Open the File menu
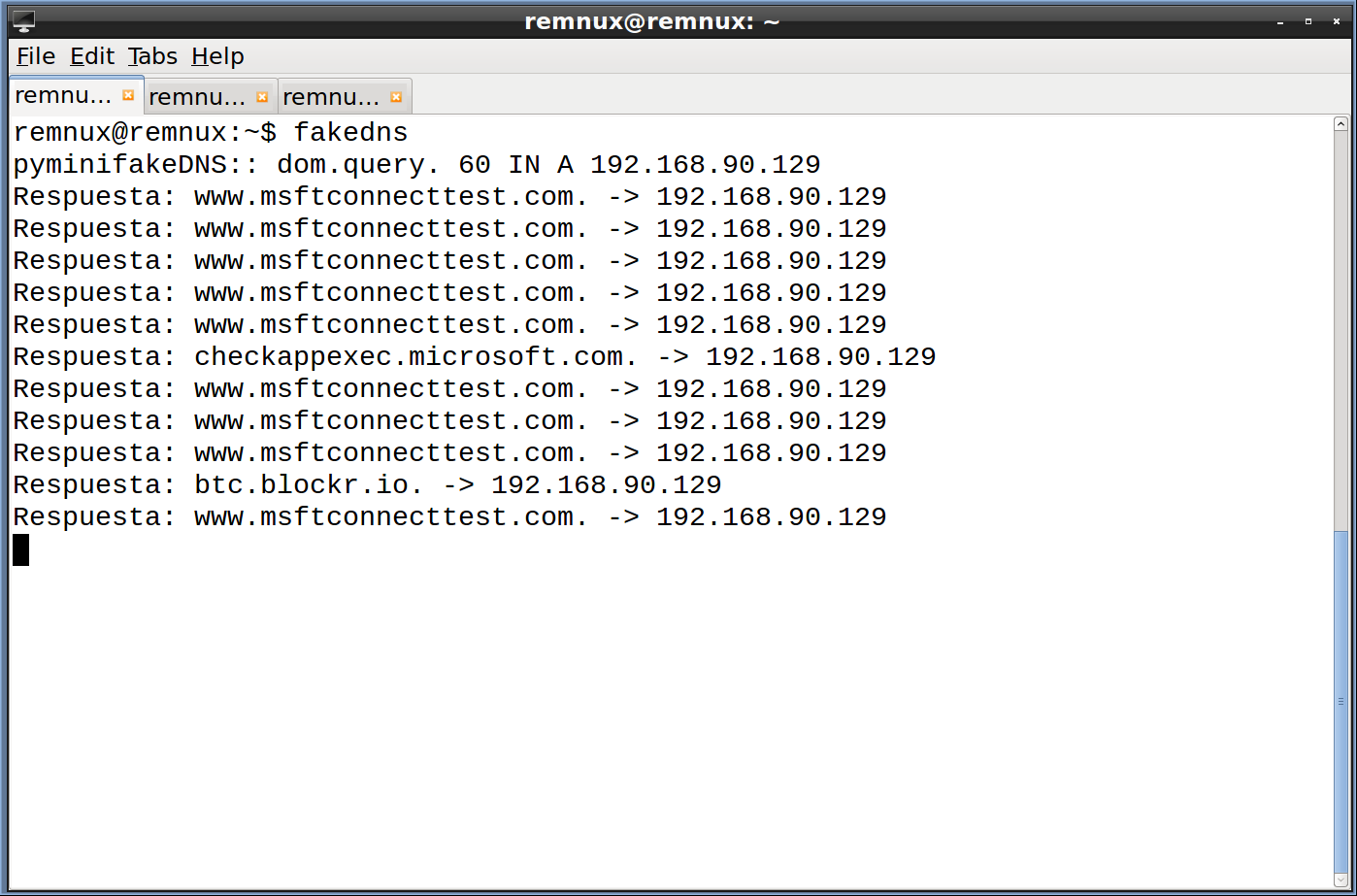This screenshot has height=896, width=1357. tap(36, 56)
